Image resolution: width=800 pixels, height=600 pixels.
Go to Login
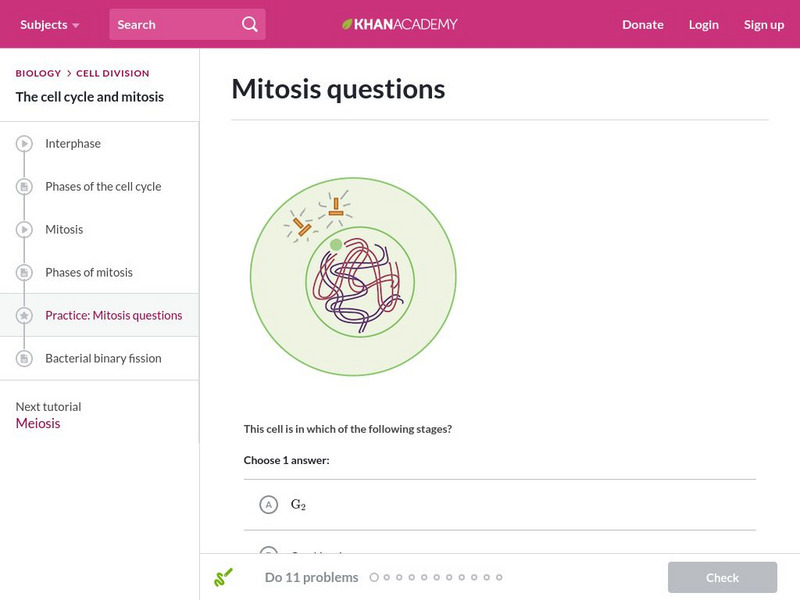[x=703, y=24]
